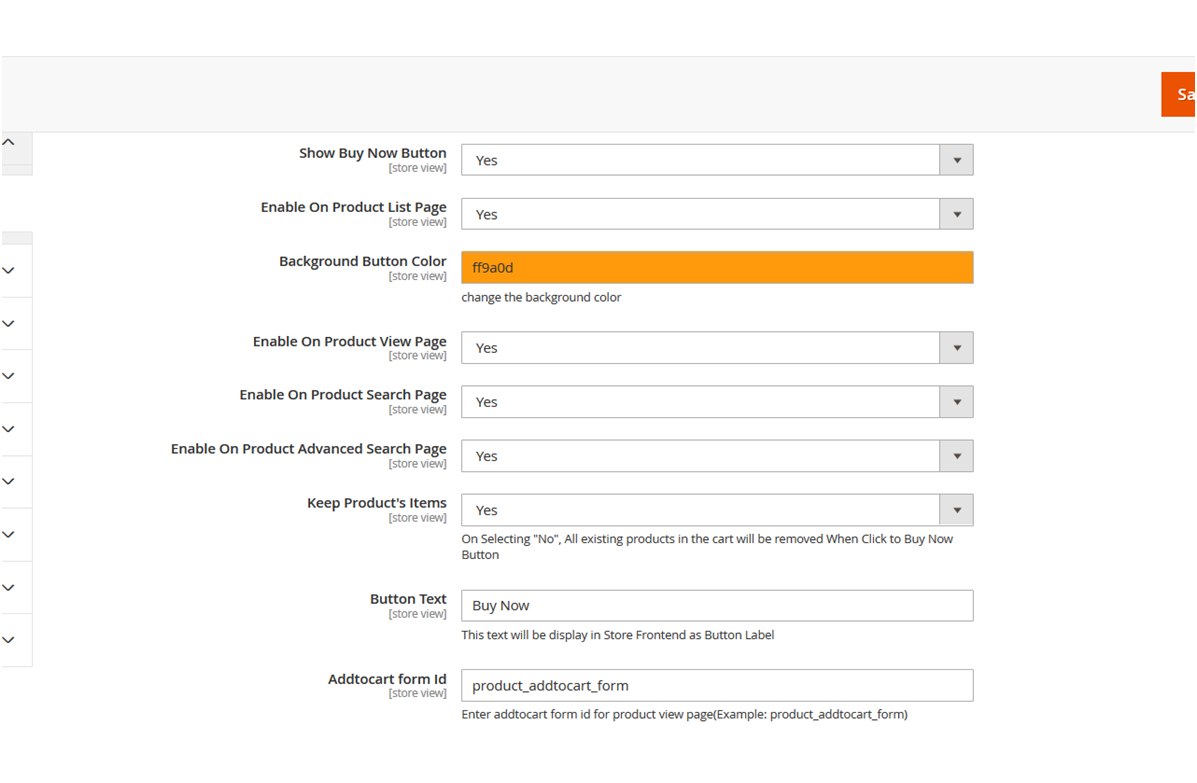Viewport: 1197px width, 783px height.
Task: Select the 'Enable On Product Search Page' label
Action: [343, 395]
